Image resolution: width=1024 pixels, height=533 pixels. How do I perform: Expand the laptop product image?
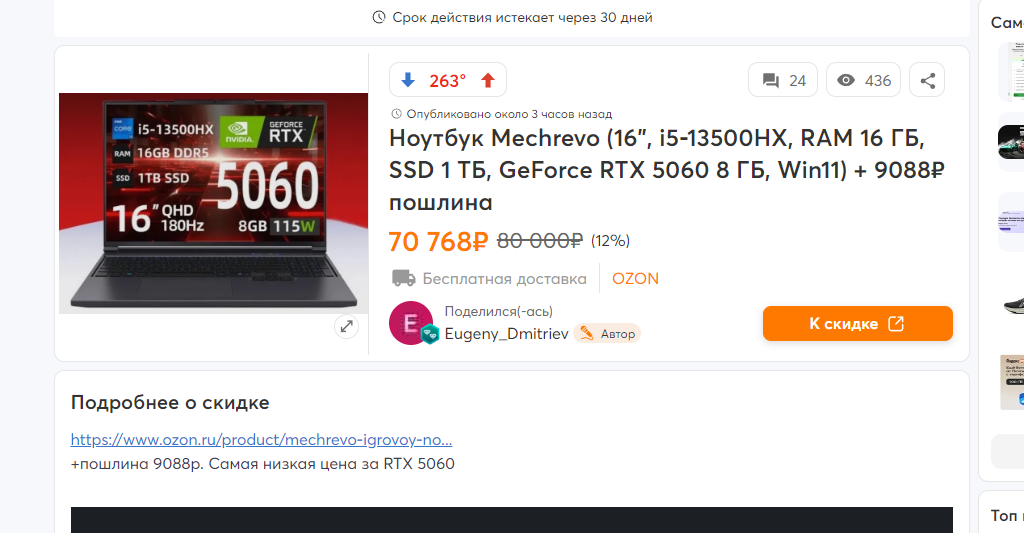point(347,326)
